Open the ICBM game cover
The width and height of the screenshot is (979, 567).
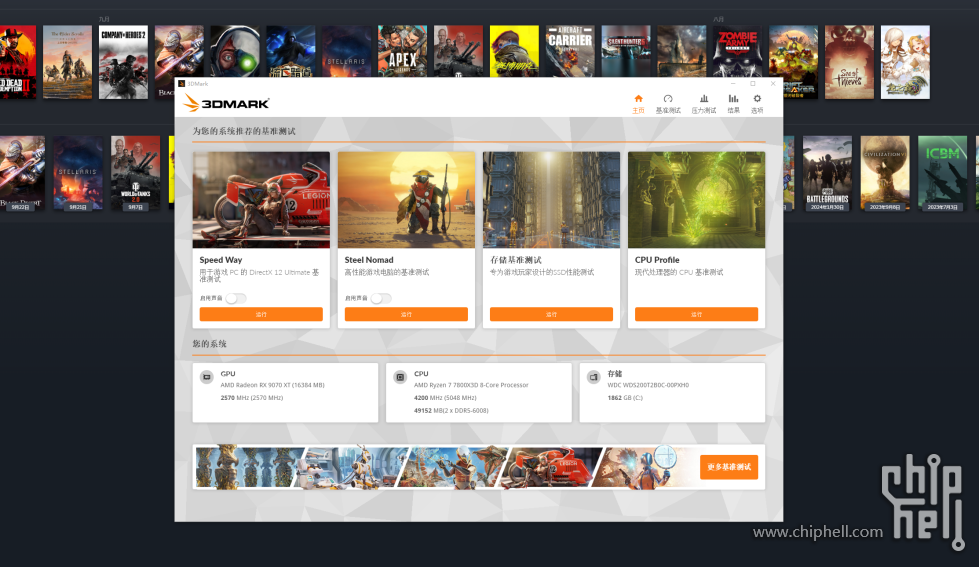click(x=943, y=172)
